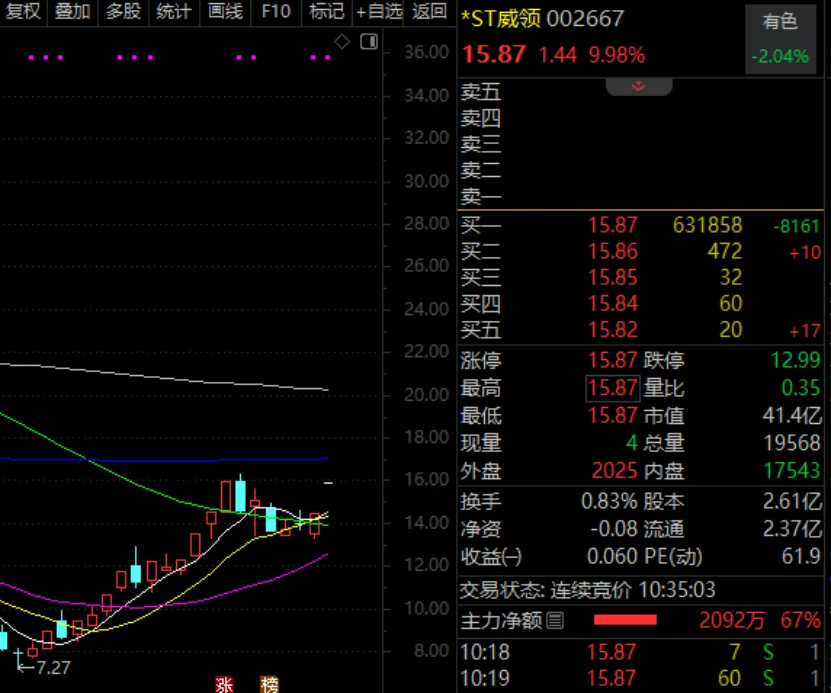Click 量比 value 0.35
The width and height of the screenshot is (831, 693).
(801, 388)
